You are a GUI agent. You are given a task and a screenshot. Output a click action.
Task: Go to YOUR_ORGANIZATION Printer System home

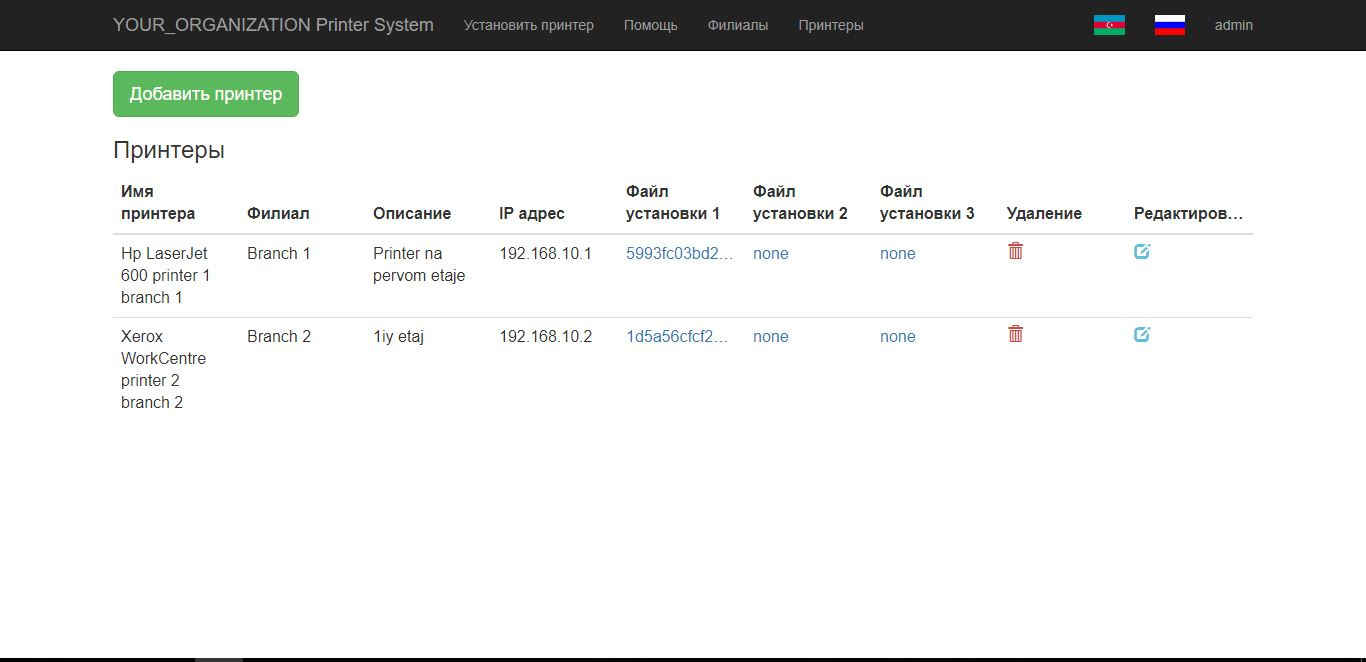tap(273, 25)
